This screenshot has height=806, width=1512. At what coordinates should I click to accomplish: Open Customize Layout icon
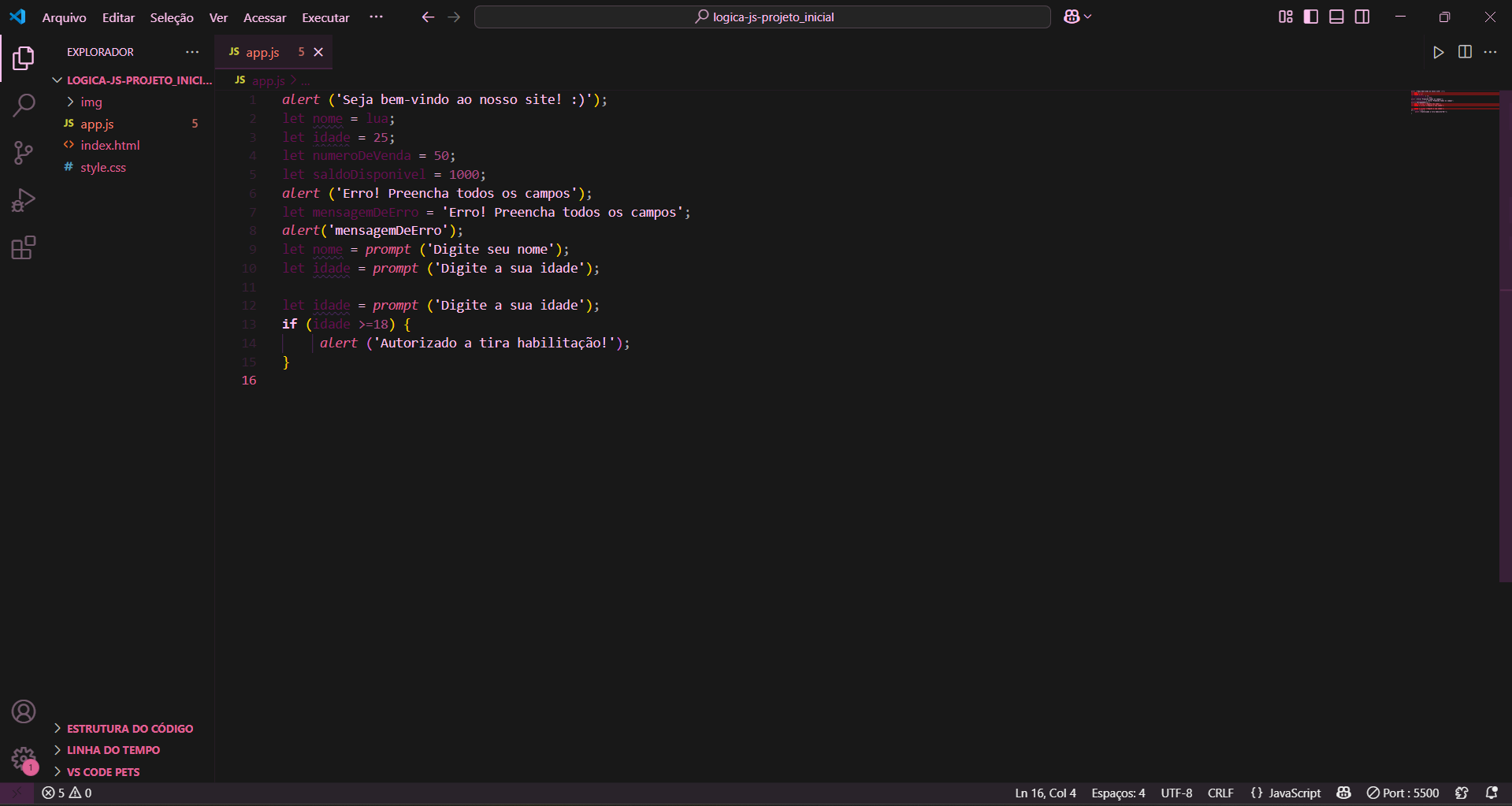1285,17
